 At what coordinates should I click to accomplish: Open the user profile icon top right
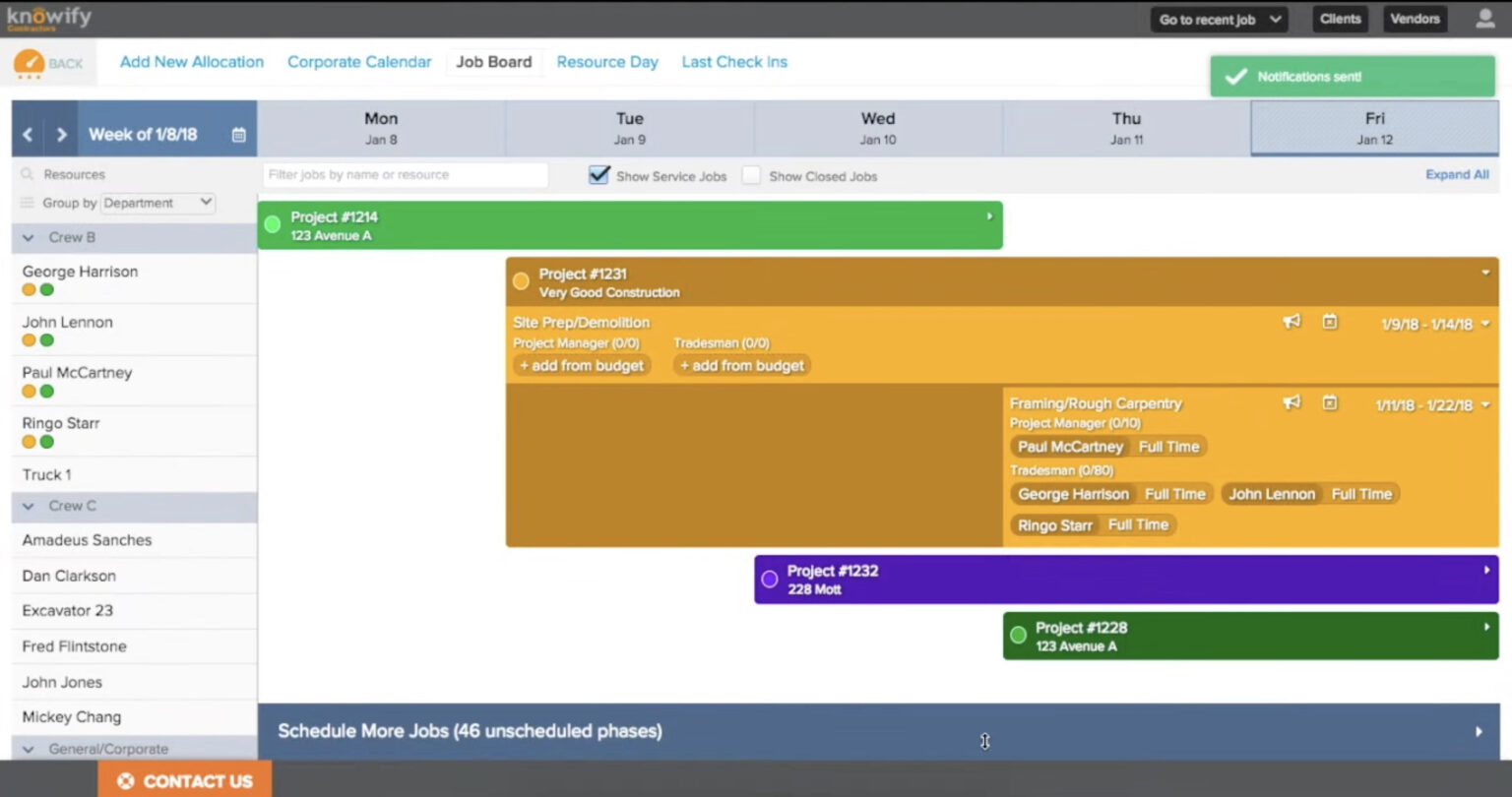(1486, 18)
